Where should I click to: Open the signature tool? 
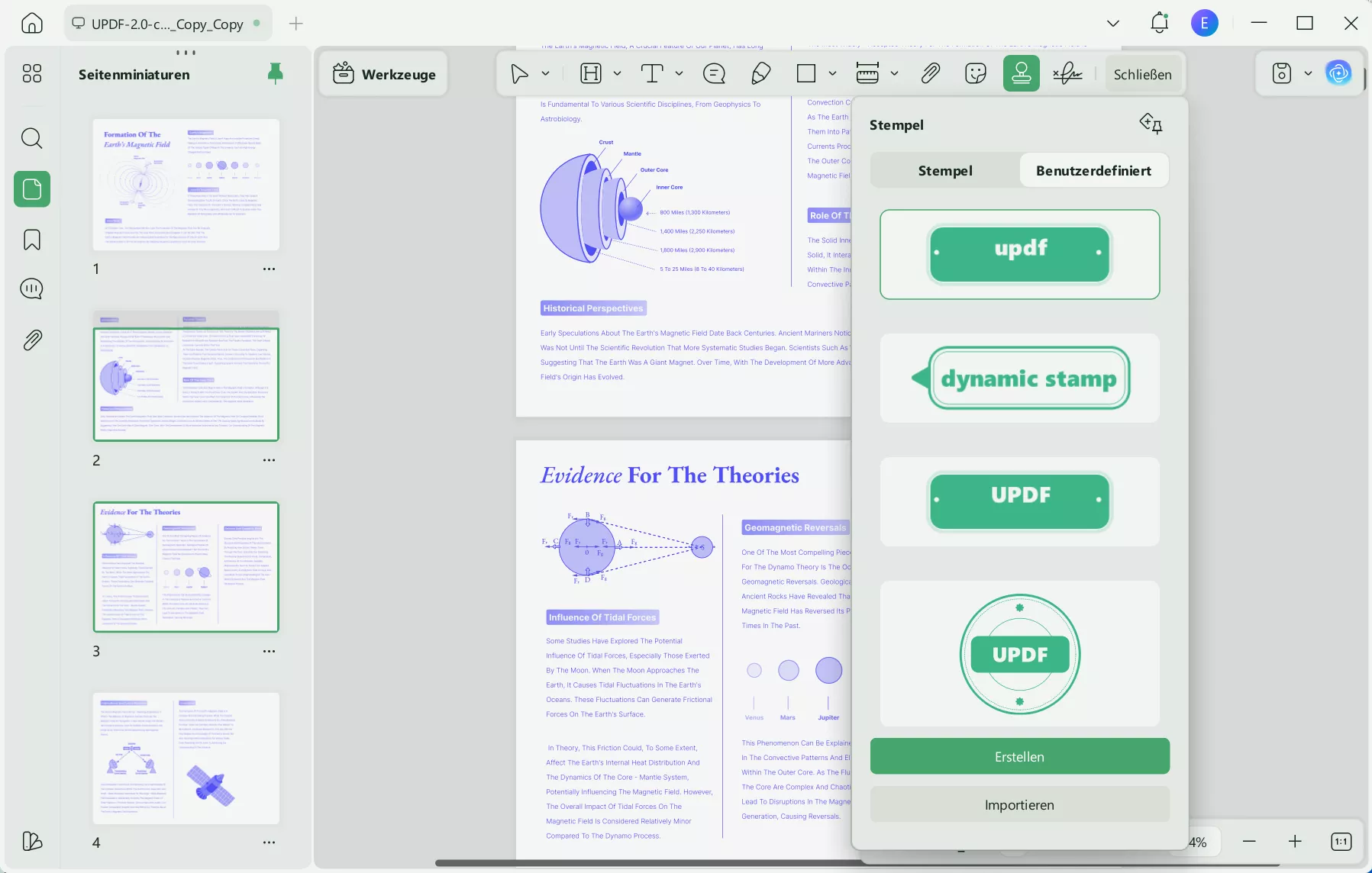(x=1067, y=73)
